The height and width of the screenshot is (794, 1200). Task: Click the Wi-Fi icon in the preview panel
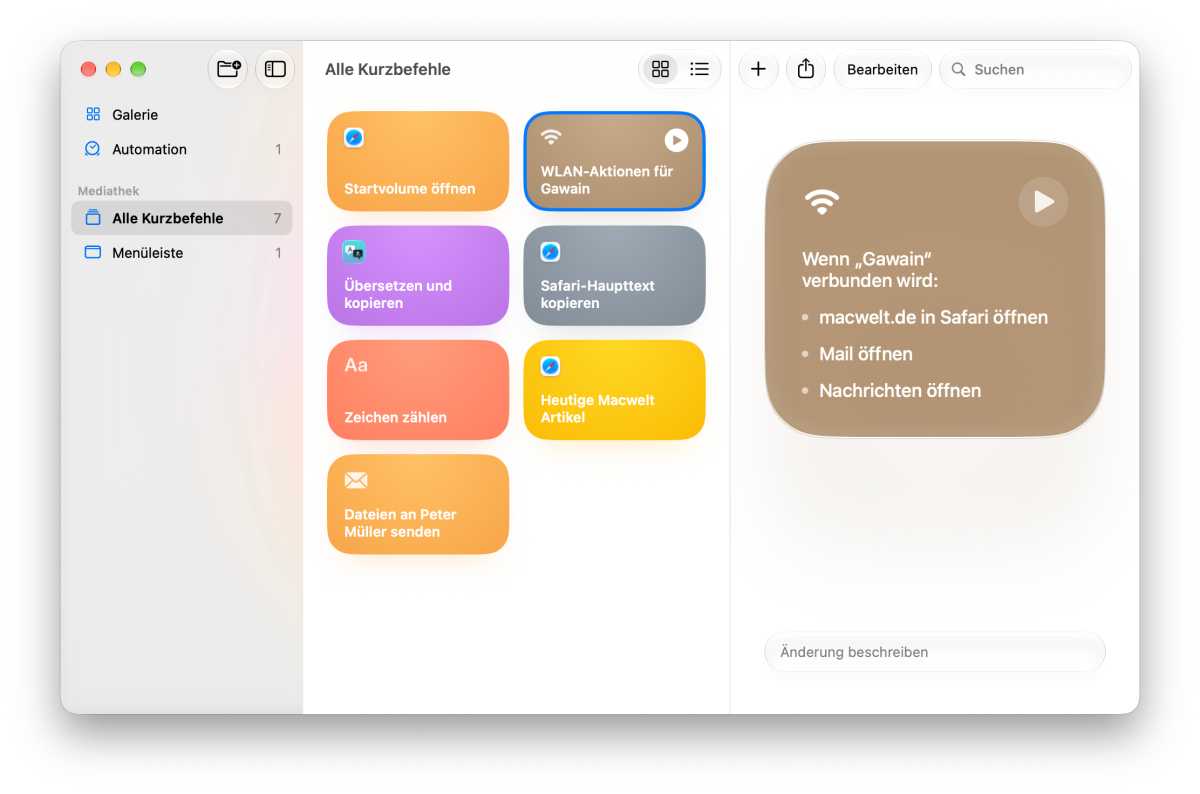(822, 202)
